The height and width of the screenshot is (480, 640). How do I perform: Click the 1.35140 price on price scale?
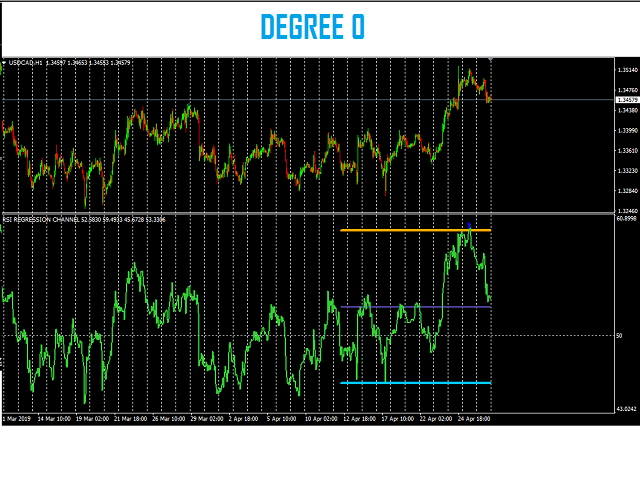[x=627, y=70]
